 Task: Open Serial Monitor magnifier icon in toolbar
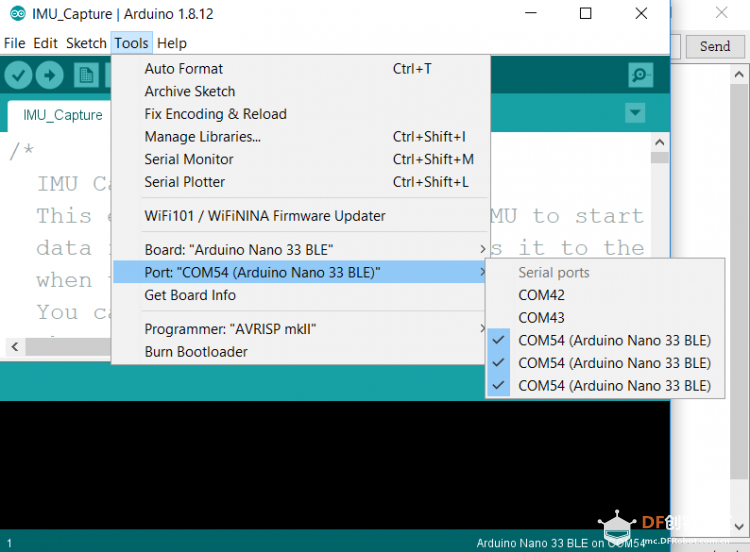pos(640,75)
